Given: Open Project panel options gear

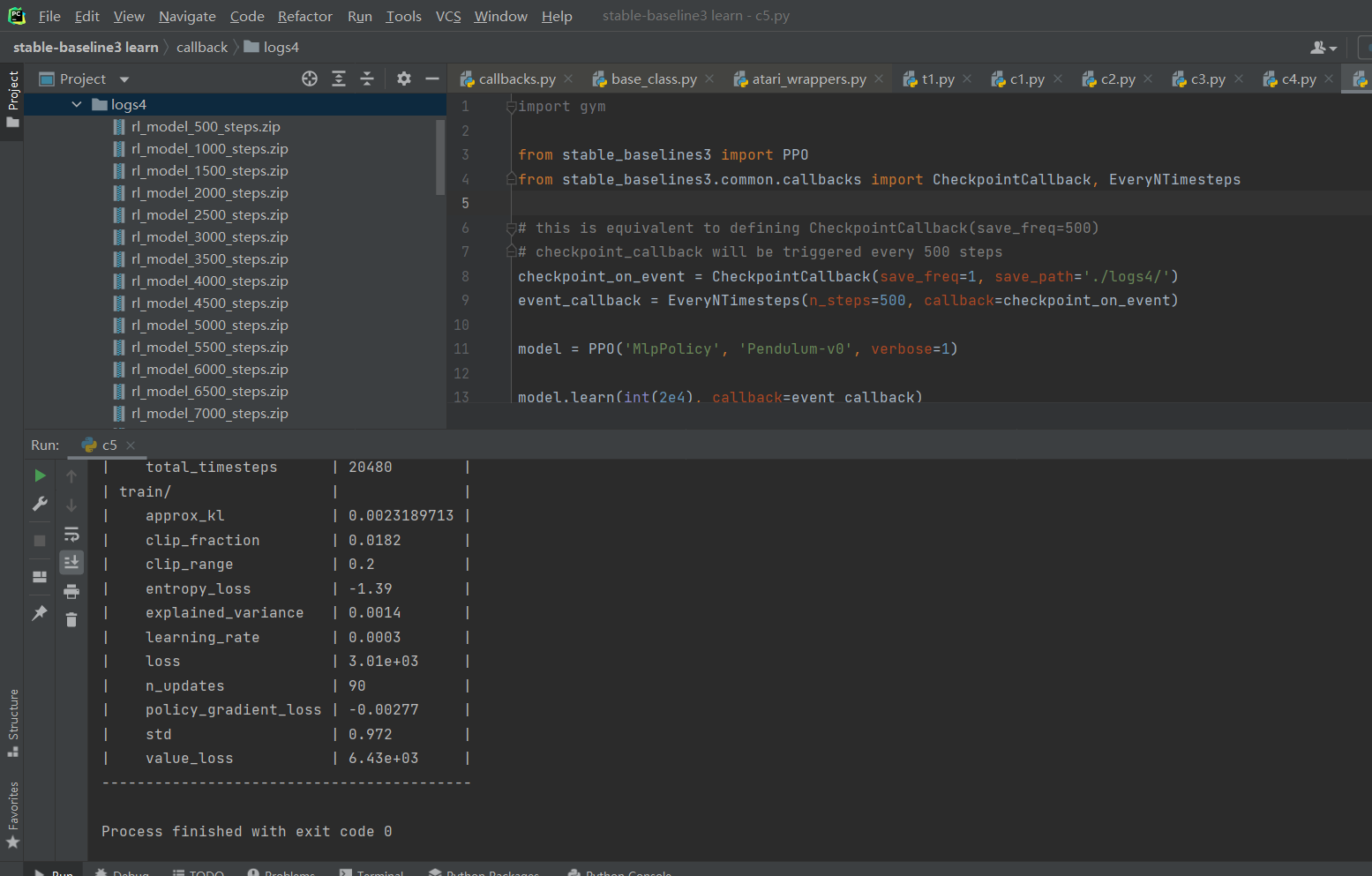Looking at the screenshot, I should point(403,79).
